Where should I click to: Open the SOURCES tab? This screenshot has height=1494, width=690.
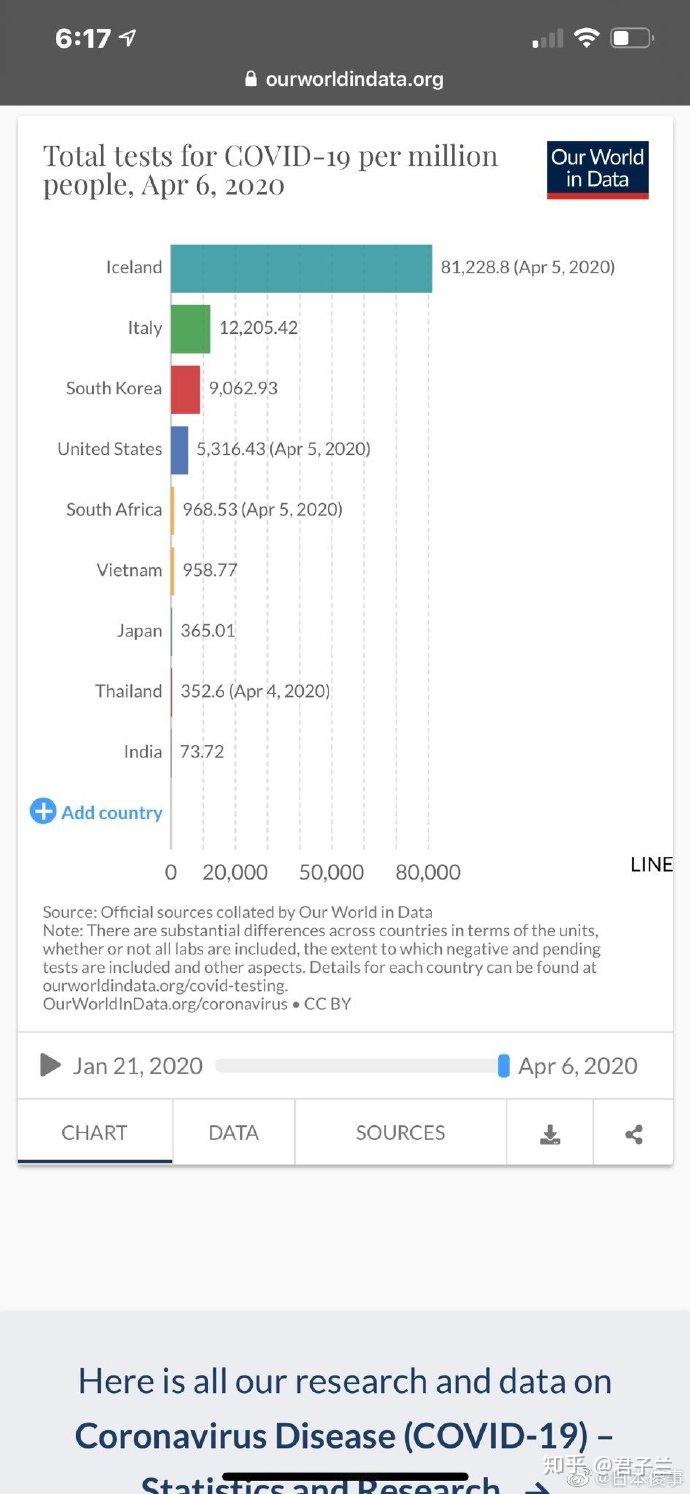(x=400, y=1133)
